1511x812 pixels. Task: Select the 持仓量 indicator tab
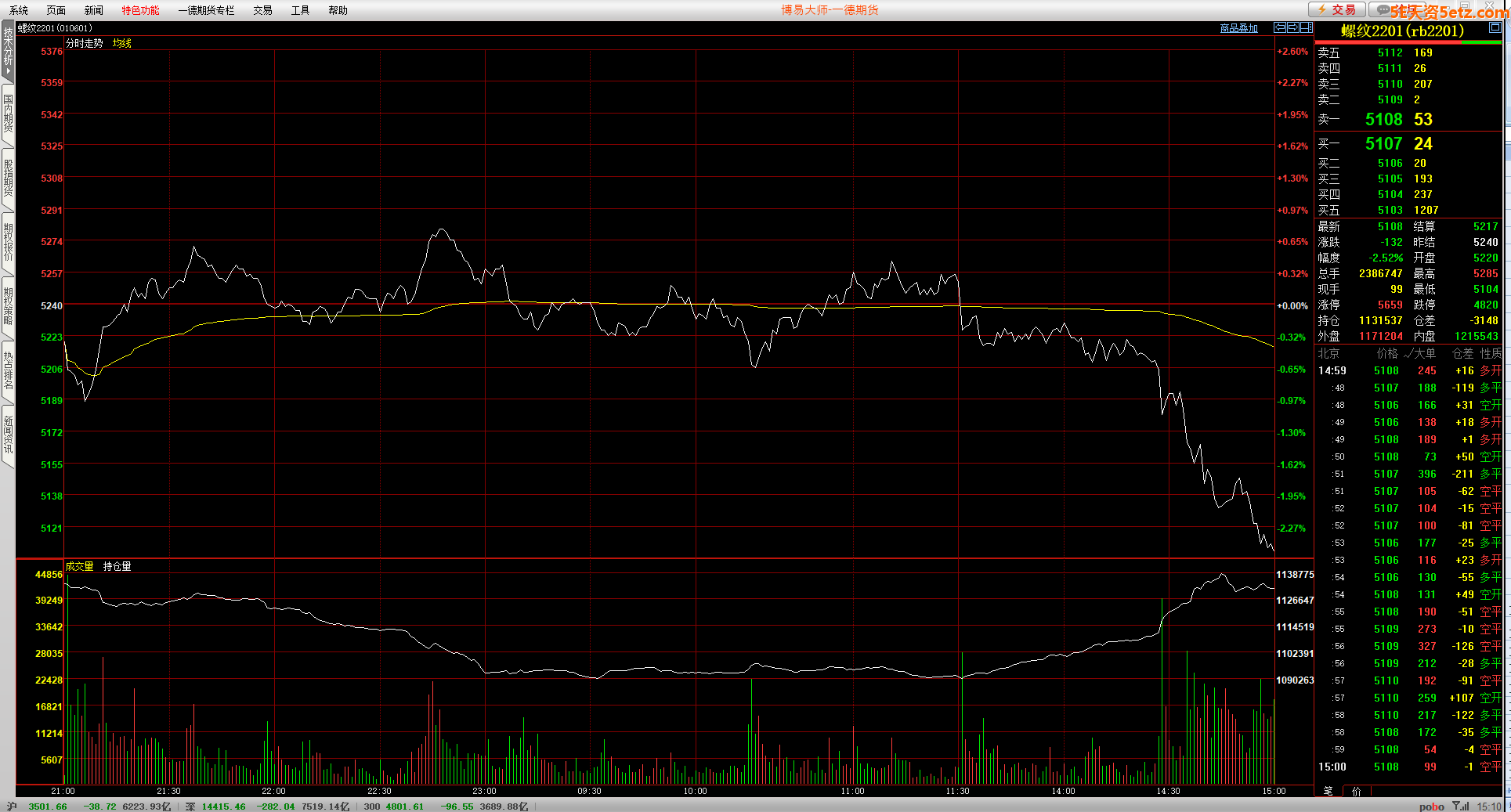pos(117,566)
